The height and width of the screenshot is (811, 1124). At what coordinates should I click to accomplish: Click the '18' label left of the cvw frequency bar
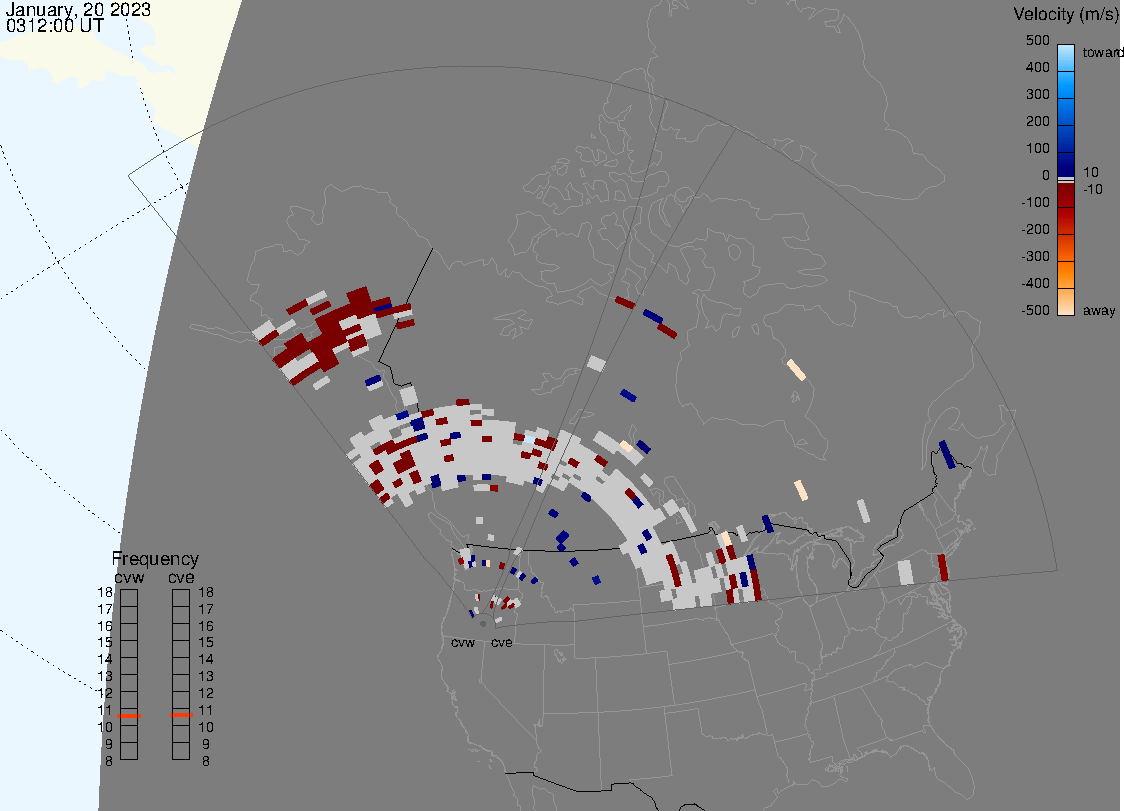click(x=105, y=592)
